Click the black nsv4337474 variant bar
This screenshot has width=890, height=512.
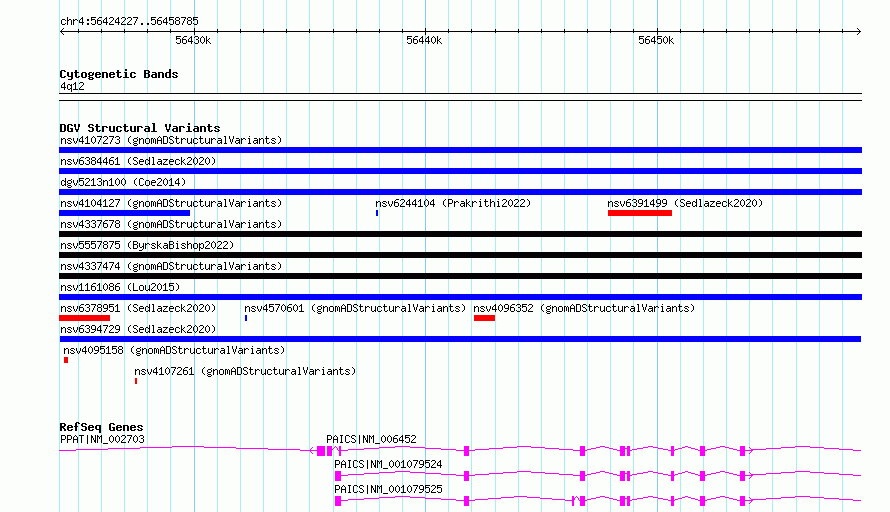point(460,276)
